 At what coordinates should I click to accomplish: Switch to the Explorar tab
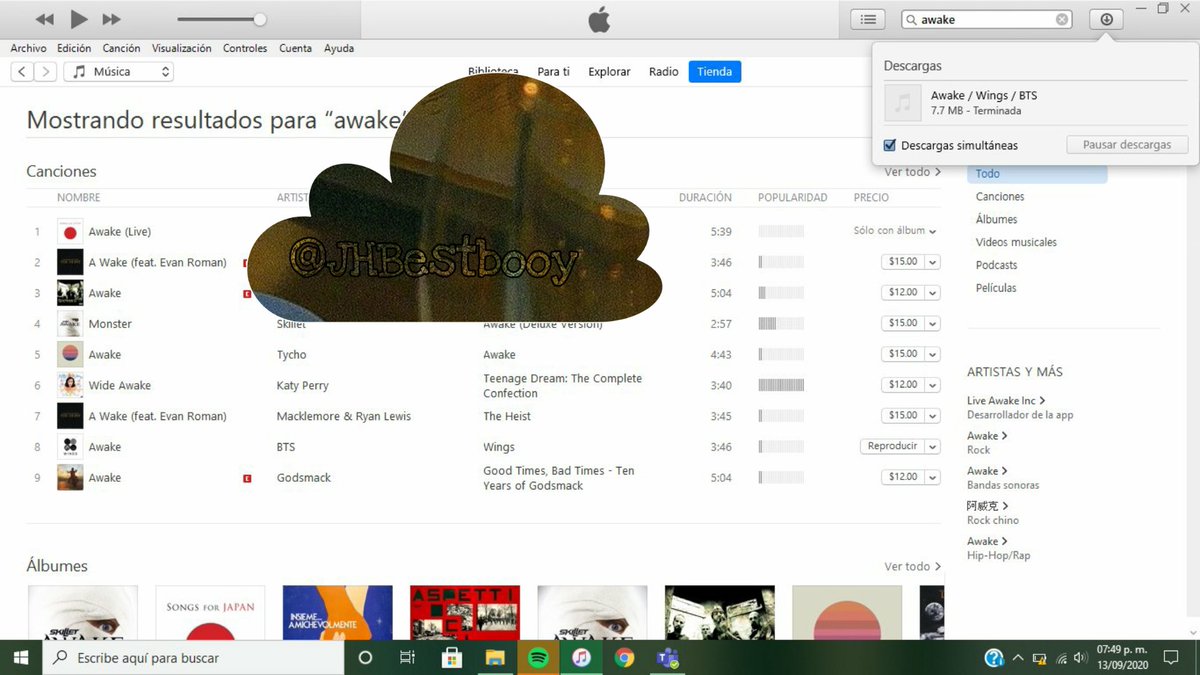tap(609, 72)
